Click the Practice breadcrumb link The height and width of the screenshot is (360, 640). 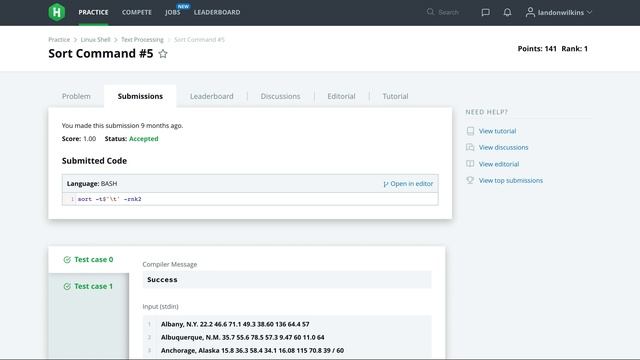(x=59, y=40)
